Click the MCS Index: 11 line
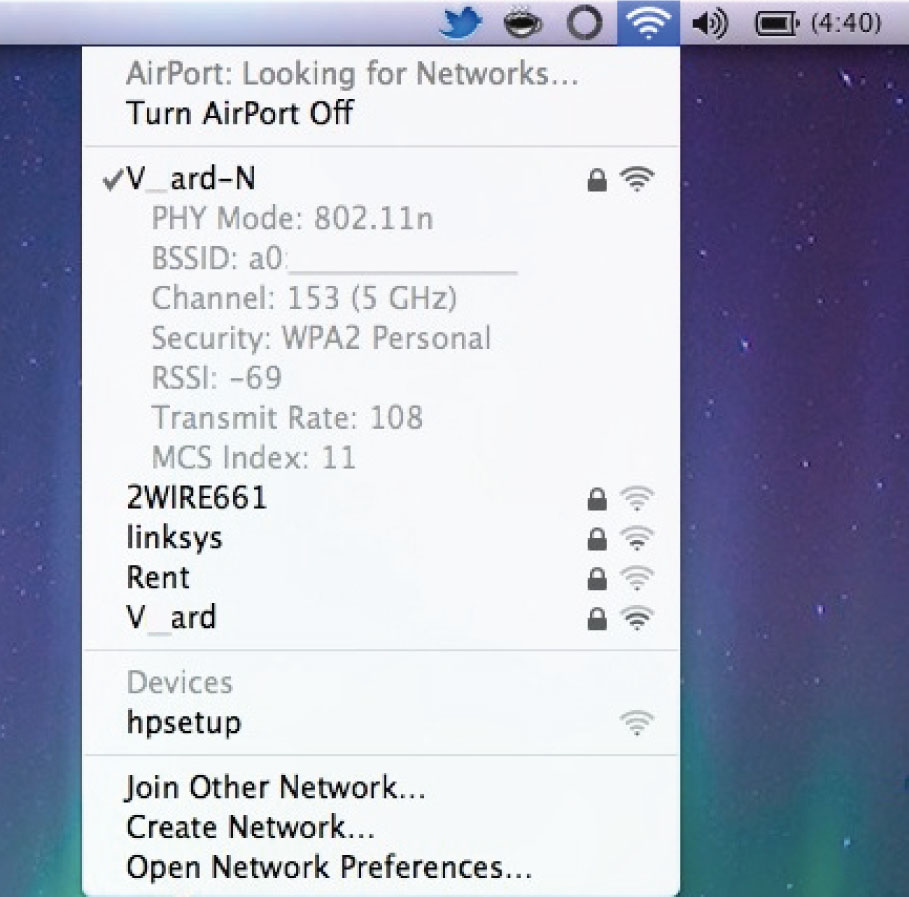 [253, 458]
